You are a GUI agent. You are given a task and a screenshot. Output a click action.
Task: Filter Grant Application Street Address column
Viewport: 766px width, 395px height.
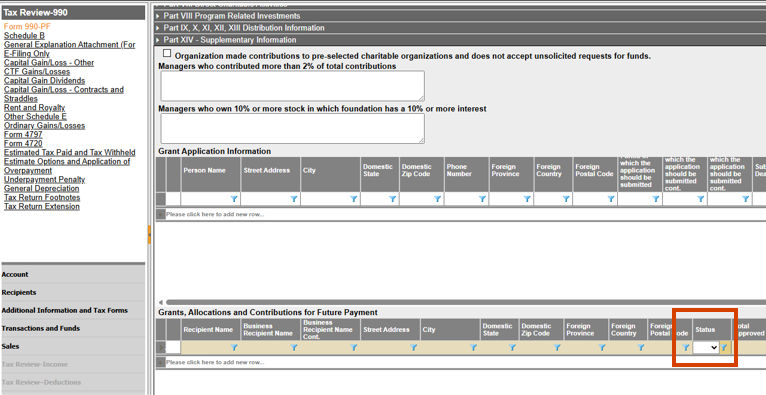[294, 199]
